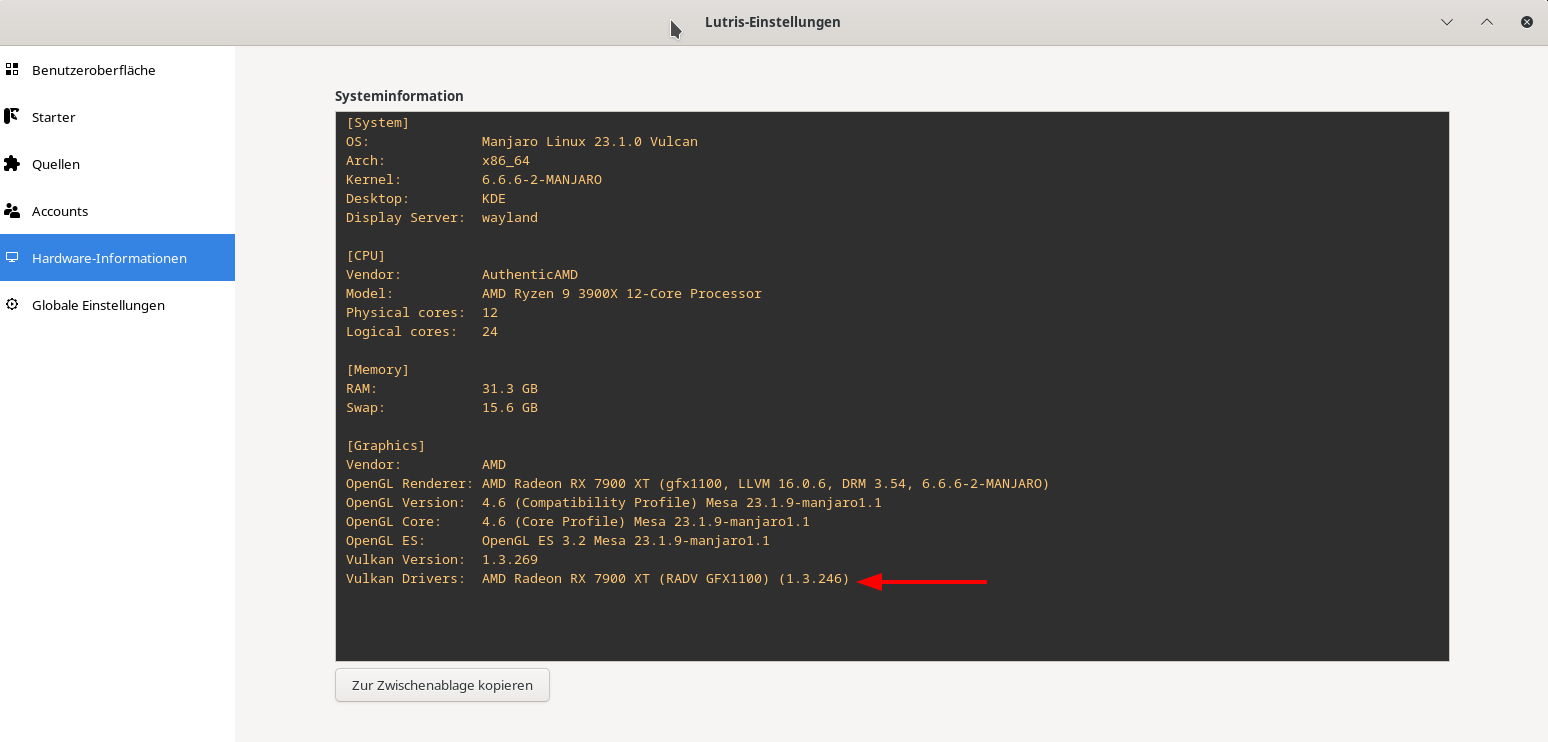Viewport: 1548px width, 742px height.
Task: Go to the Accounts section
Action: (x=117, y=211)
